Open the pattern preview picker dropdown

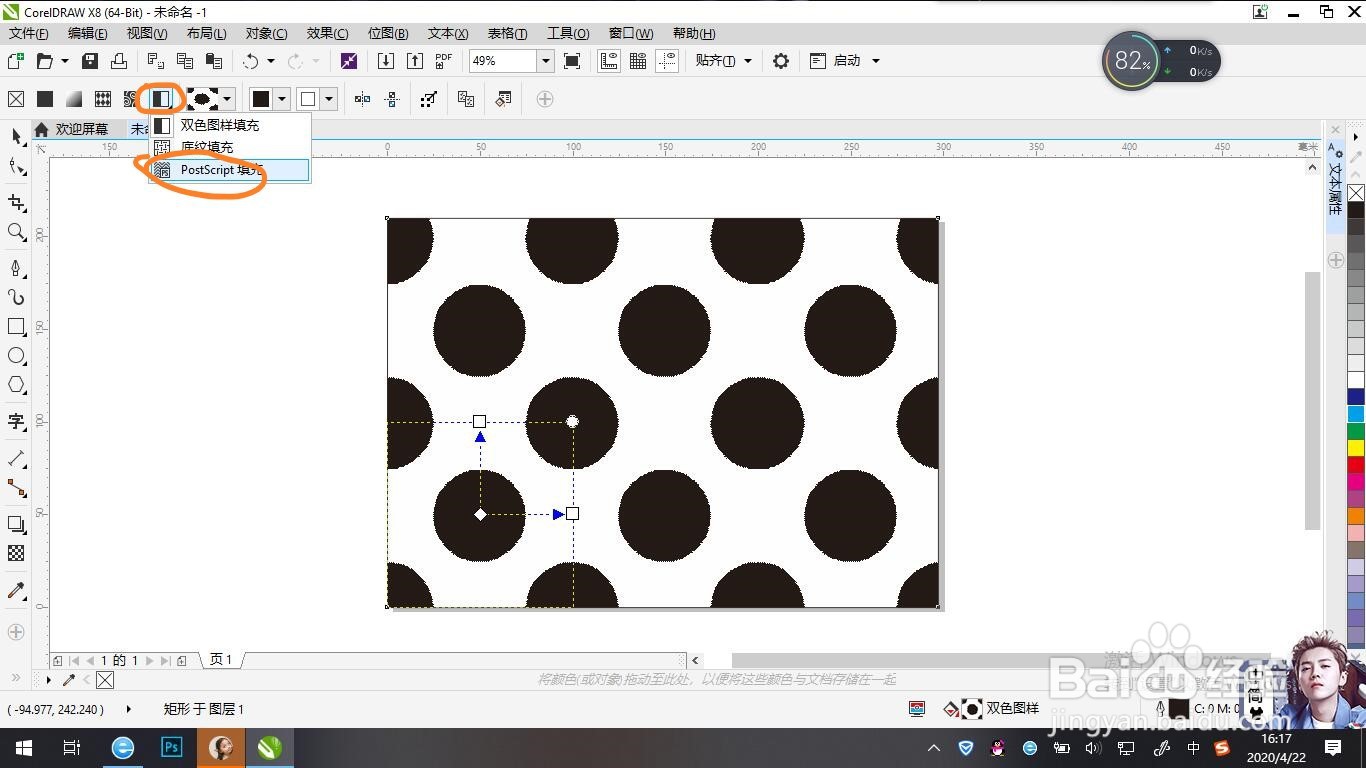pos(229,99)
